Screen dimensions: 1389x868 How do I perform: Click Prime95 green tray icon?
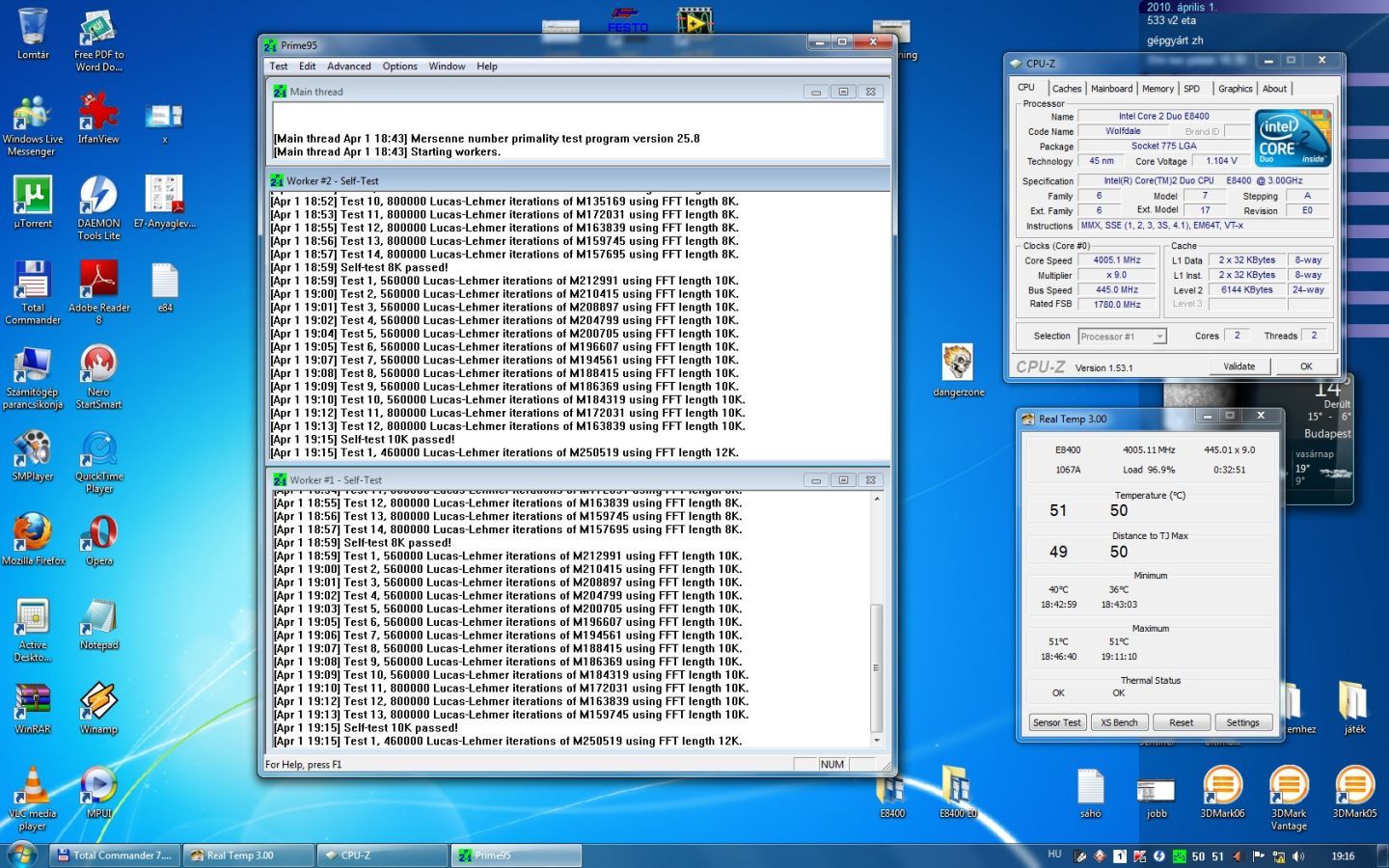[1179, 856]
